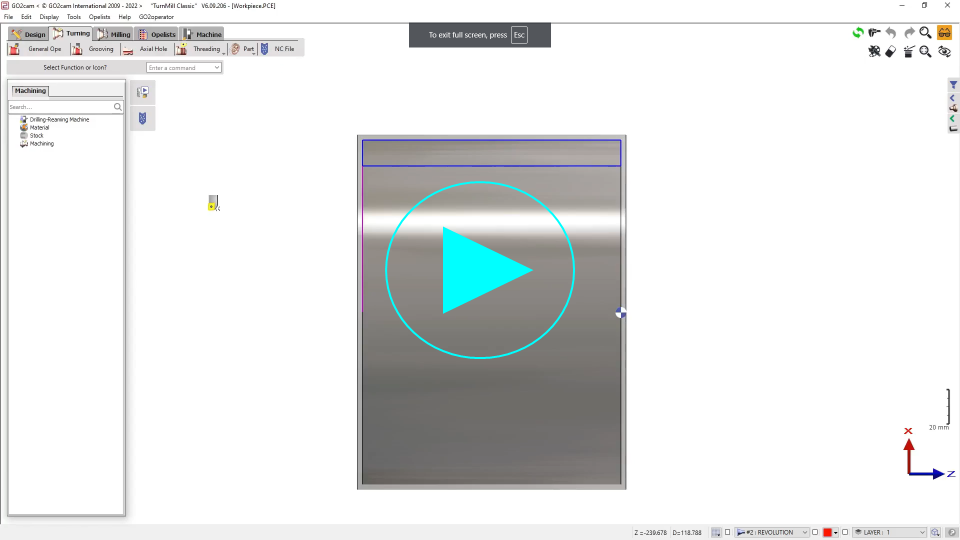960x540 pixels.
Task: Open the Display menu
Action: 49,17
